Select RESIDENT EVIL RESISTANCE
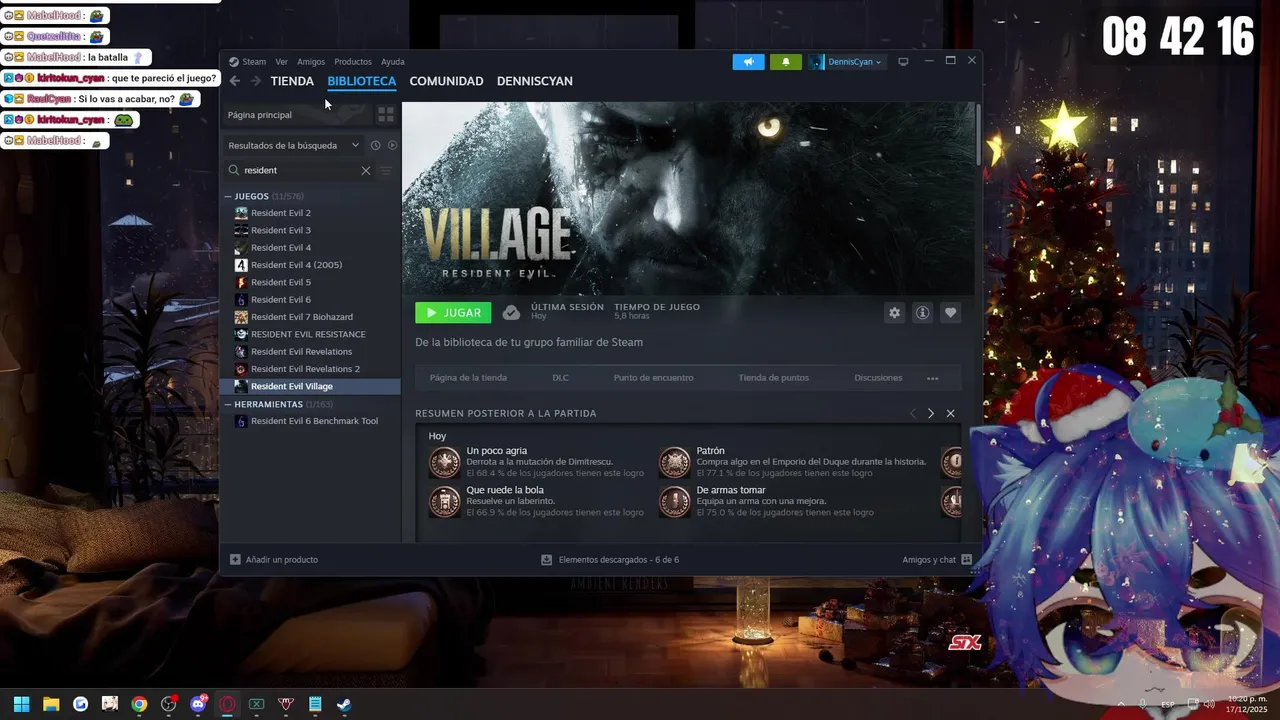The width and height of the screenshot is (1280, 720). point(310,334)
